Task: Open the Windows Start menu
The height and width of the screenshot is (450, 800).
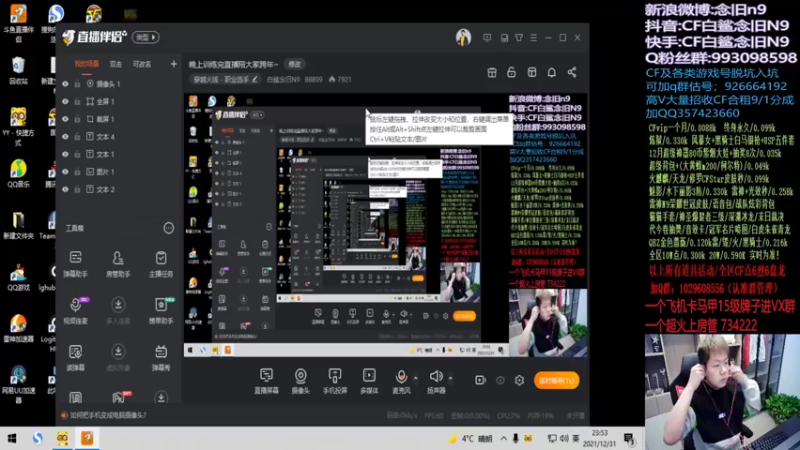Action: [12, 438]
